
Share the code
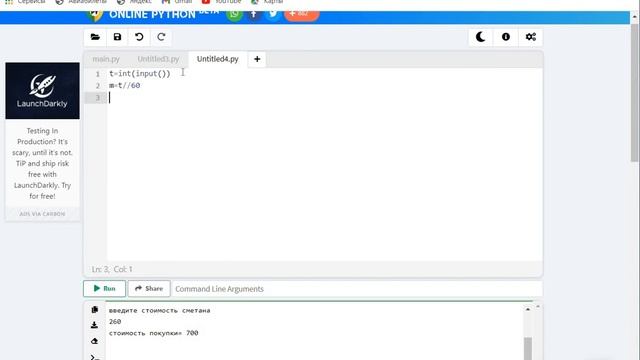click(x=149, y=289)
